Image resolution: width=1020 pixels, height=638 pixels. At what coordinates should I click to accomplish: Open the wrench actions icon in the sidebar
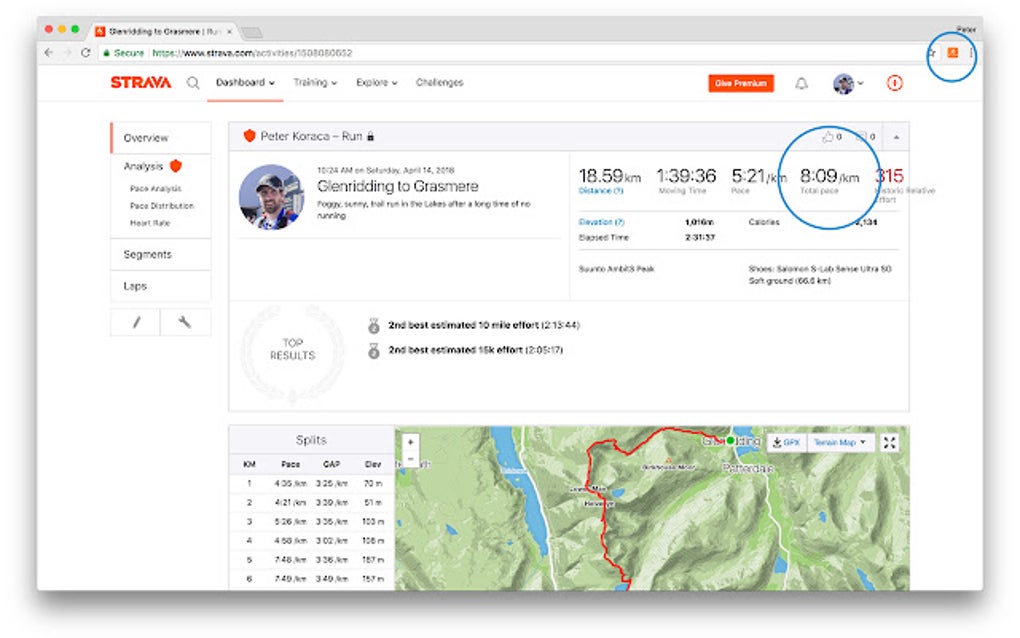pyautogui.click(x=185, y=322)
